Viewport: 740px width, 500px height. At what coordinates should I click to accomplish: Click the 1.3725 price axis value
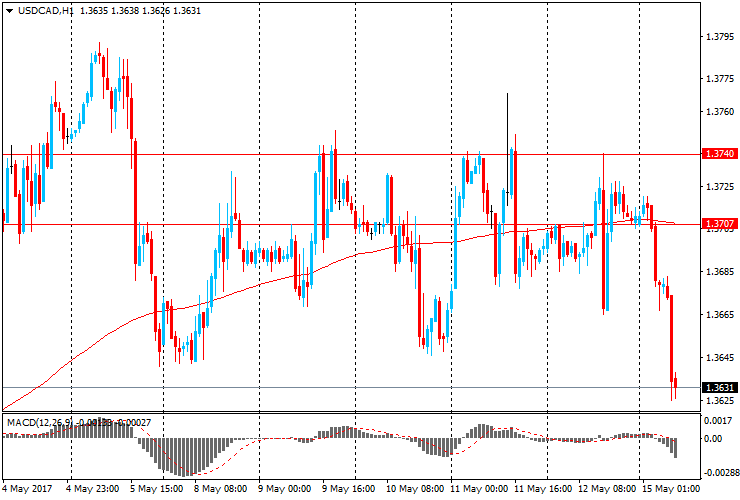720,186
